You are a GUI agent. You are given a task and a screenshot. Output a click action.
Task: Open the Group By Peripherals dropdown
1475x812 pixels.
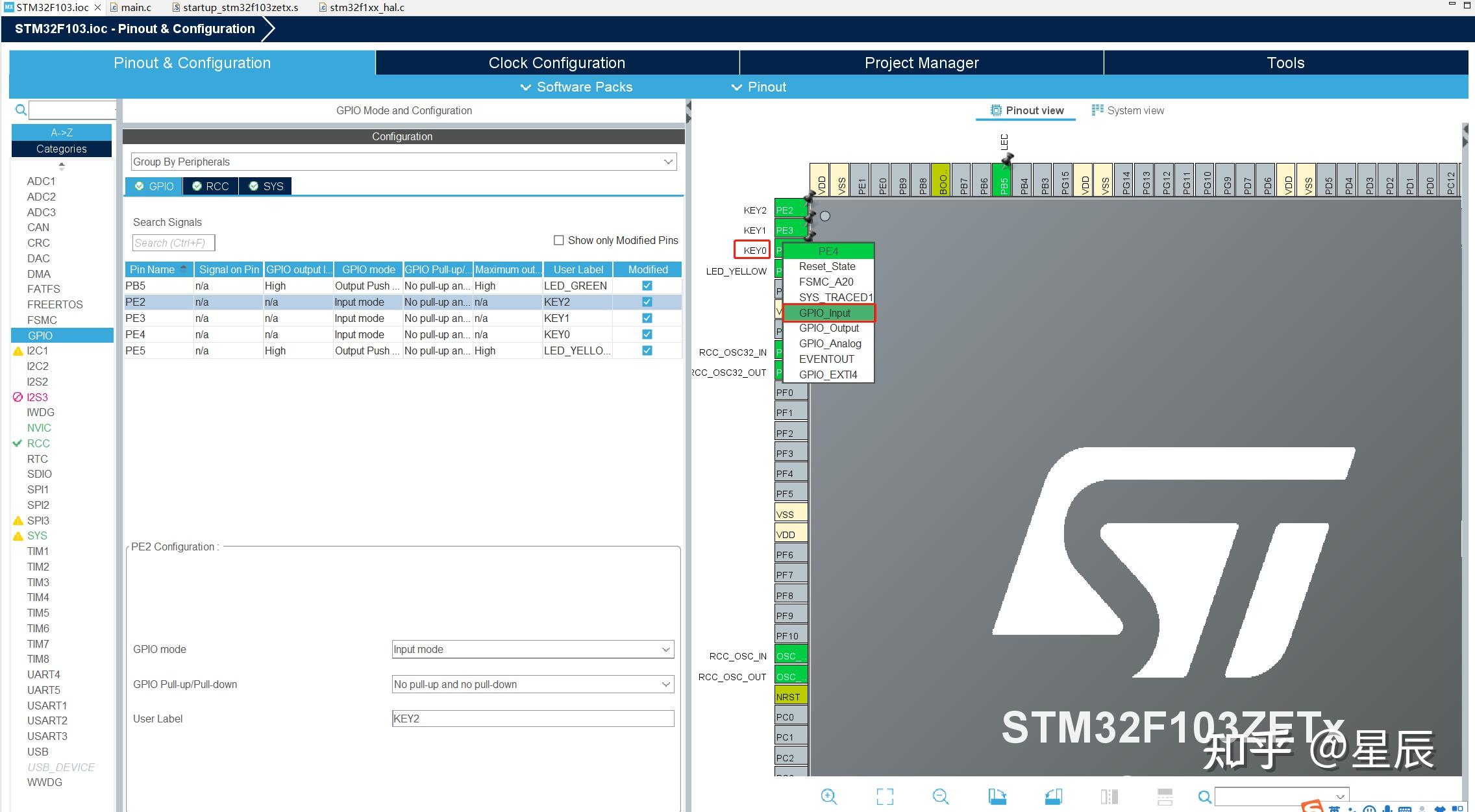point(403,162)
